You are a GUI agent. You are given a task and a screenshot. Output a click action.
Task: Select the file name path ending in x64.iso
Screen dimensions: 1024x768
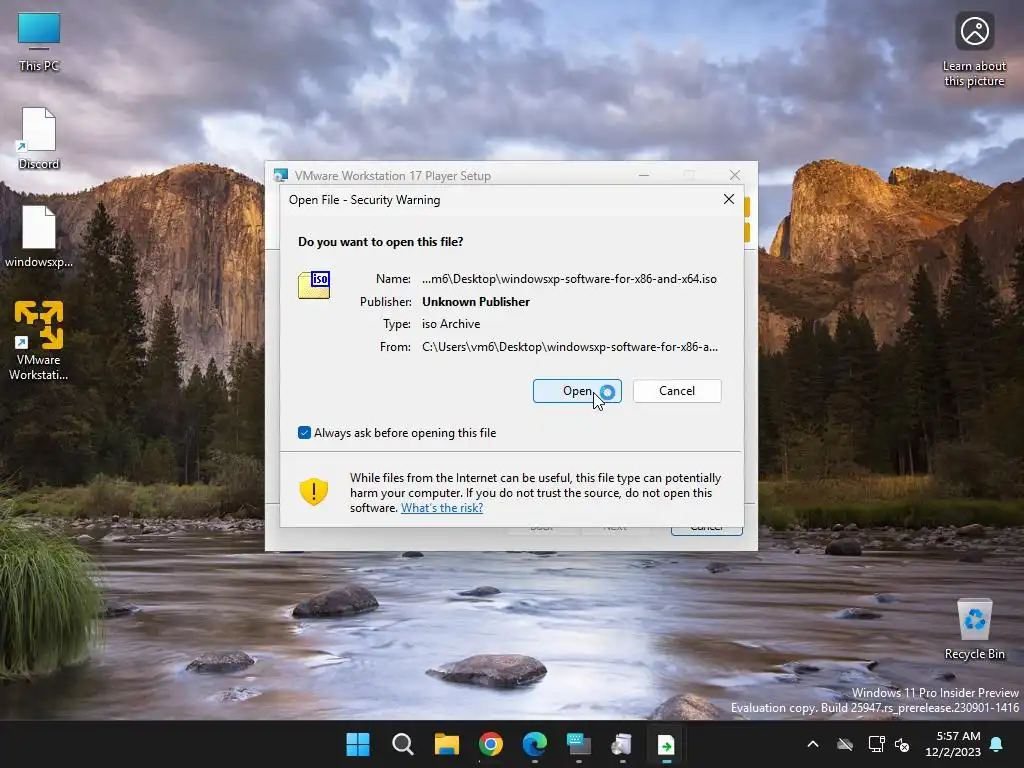click(x=569, y=279)
